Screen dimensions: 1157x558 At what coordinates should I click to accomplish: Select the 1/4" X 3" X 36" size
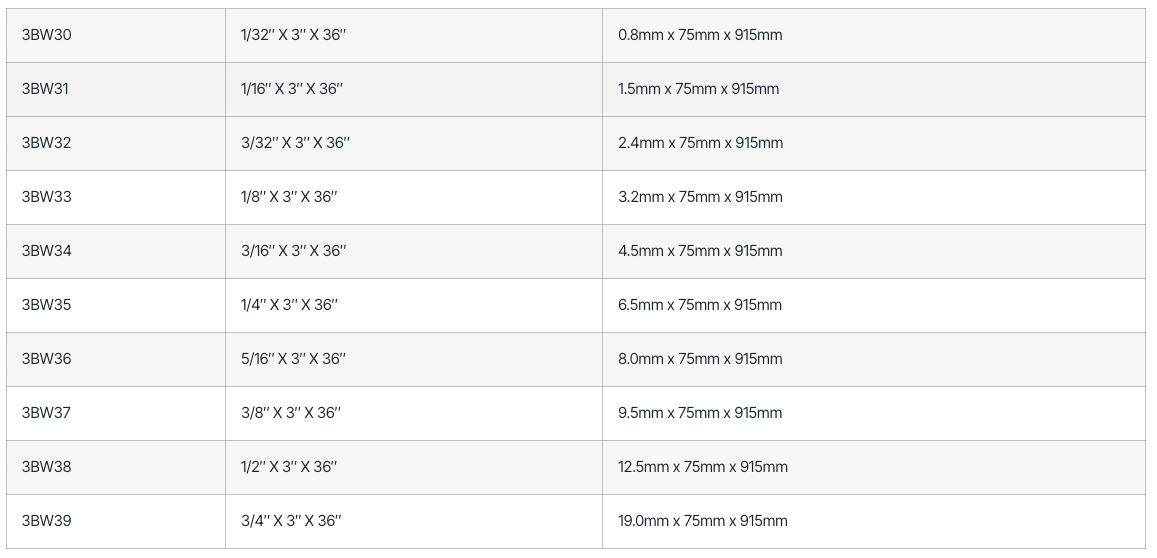[289, 305]
